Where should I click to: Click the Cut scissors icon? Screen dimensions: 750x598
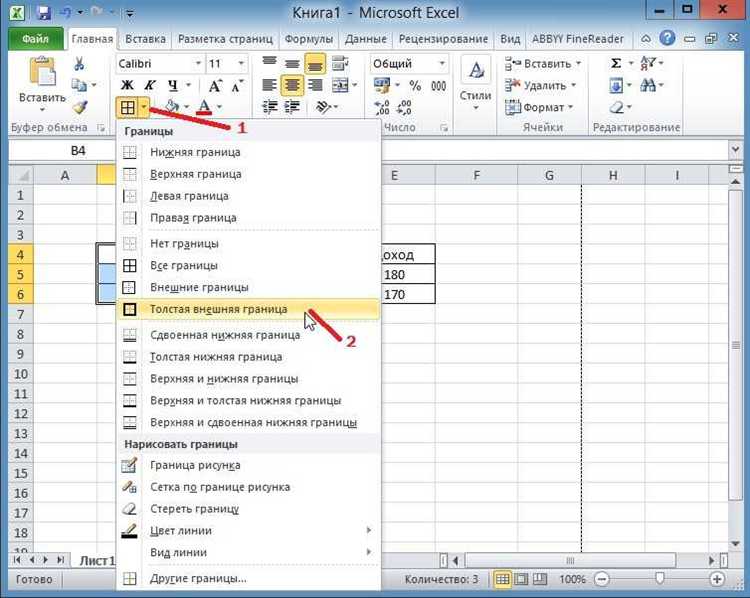(x=79, y=63)
